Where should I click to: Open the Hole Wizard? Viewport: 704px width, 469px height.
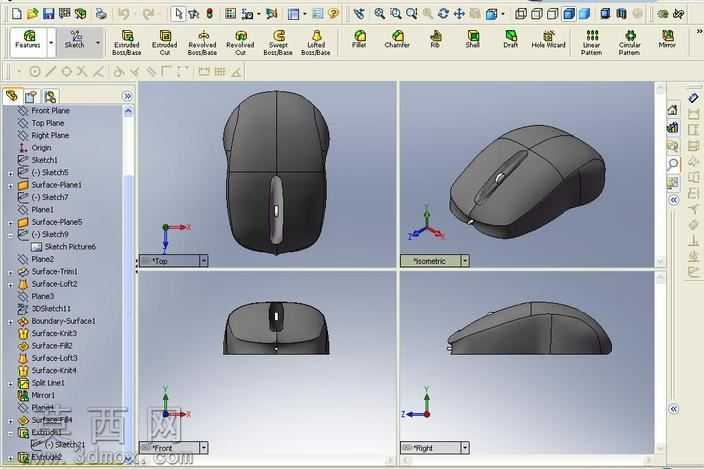pos(548,39)
